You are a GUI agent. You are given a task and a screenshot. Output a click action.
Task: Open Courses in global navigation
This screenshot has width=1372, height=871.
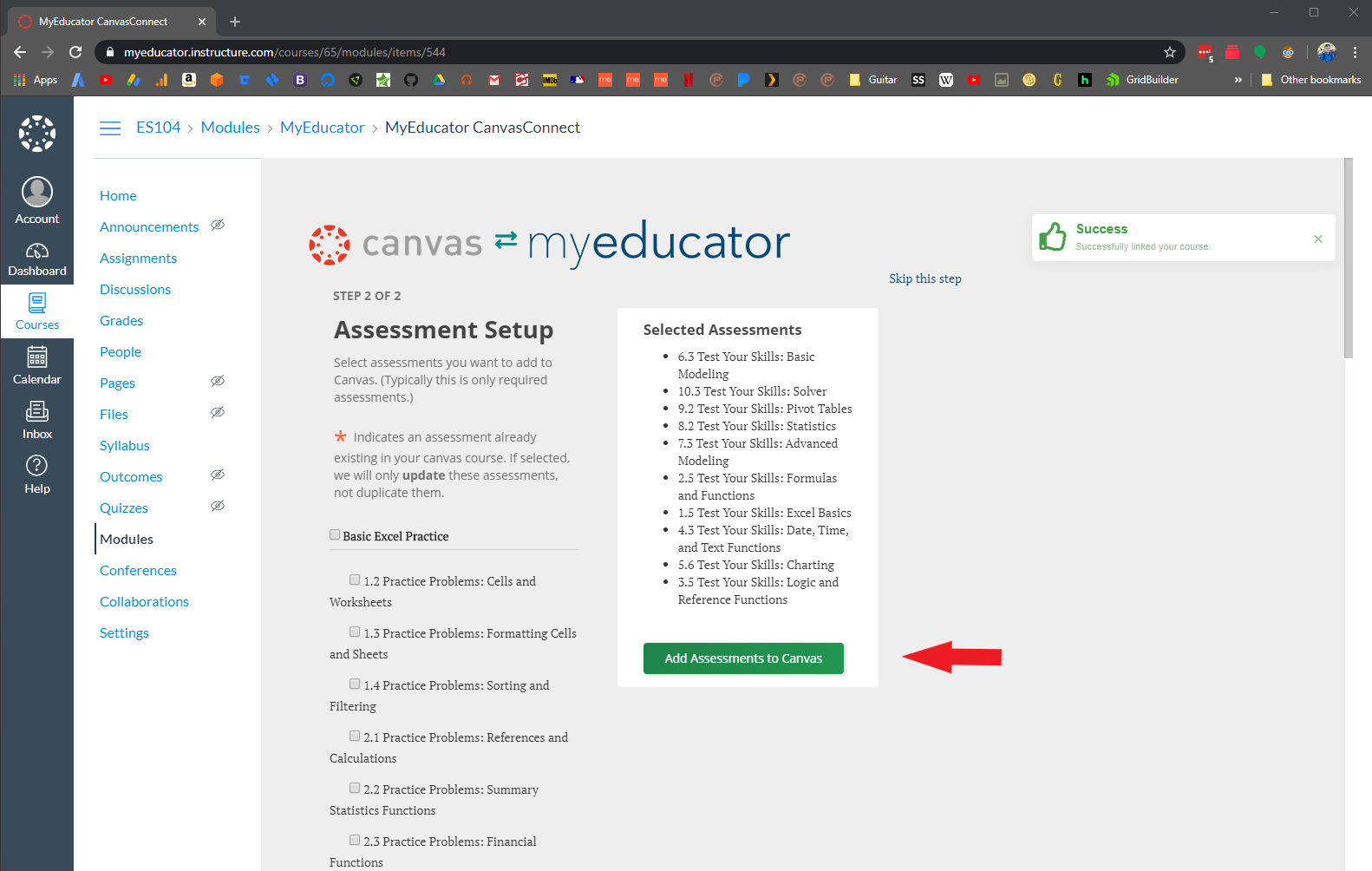(x=37, y=311)
